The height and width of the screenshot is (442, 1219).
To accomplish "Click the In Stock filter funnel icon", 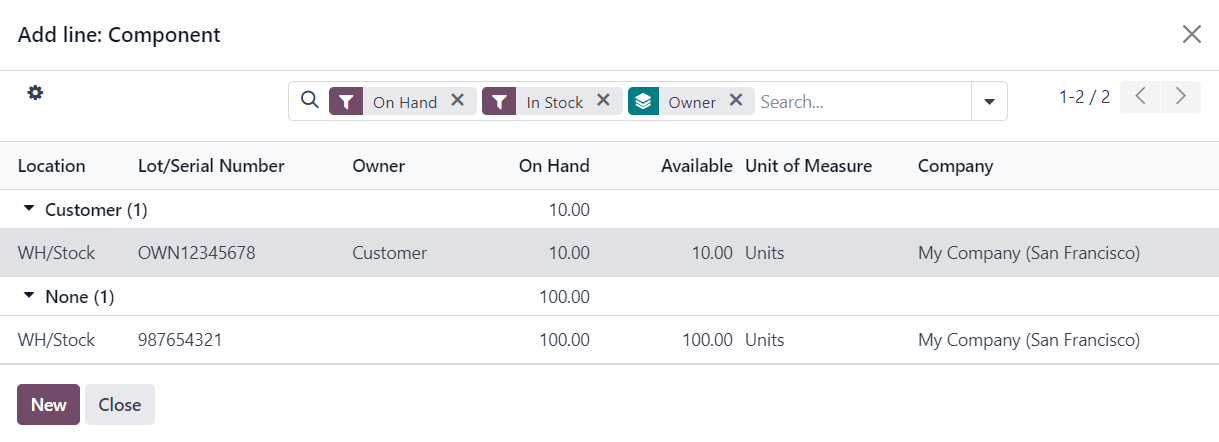I will [x=499, y=101].
